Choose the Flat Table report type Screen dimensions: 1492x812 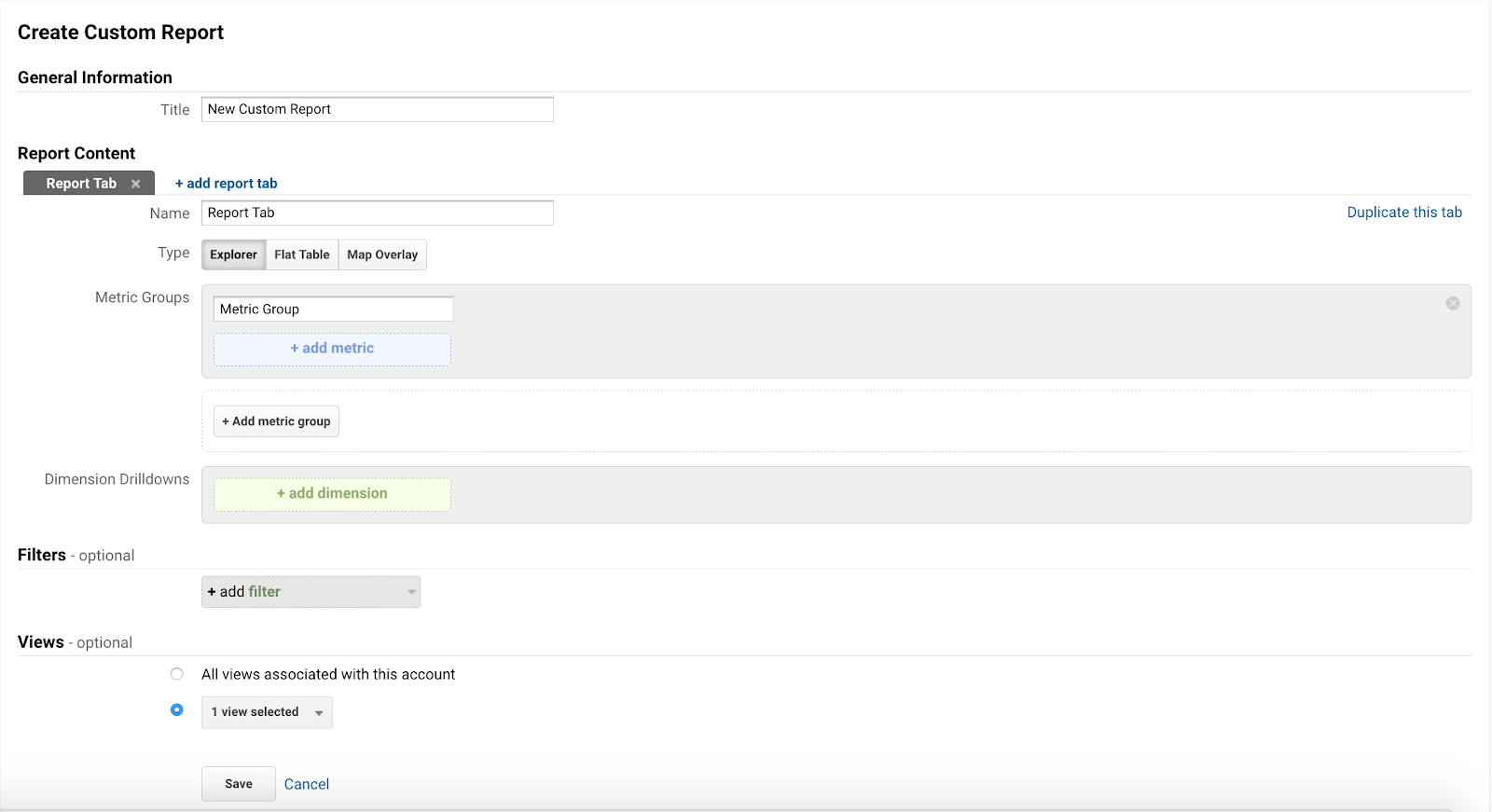coord(302,255)
